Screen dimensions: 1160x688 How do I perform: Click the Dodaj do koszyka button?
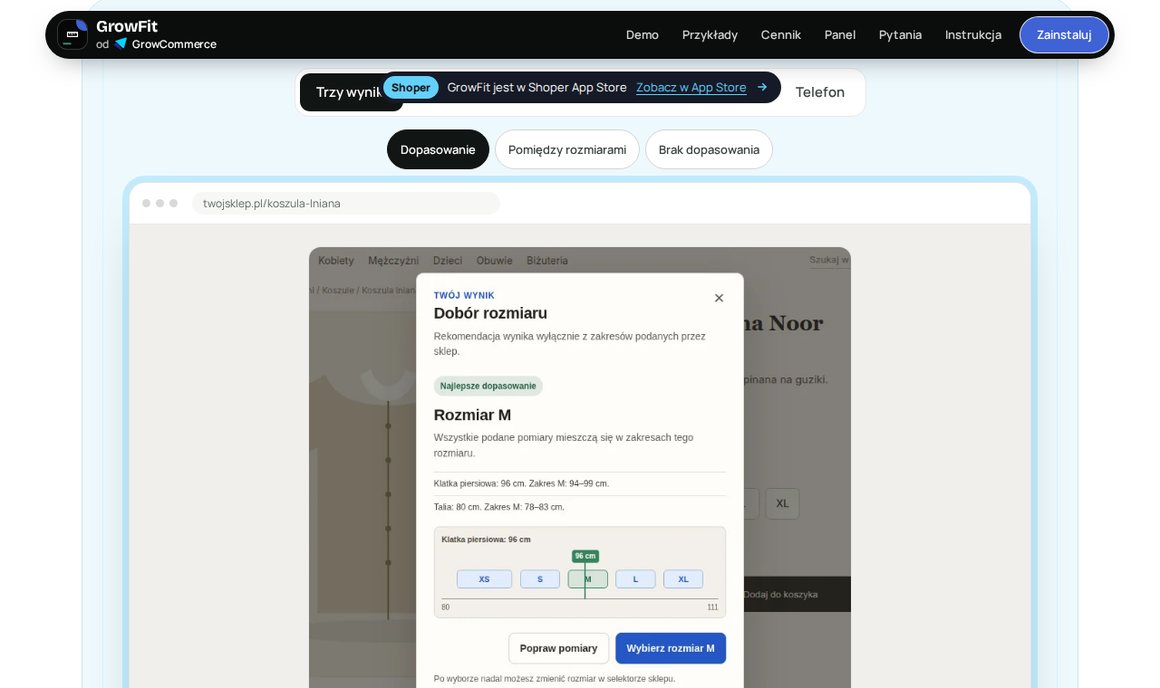[796, 594]
